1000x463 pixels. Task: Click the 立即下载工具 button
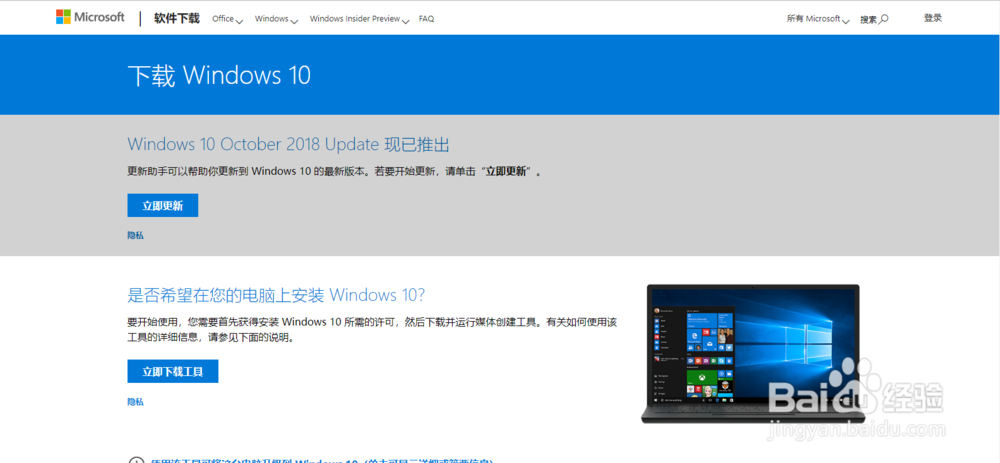pyautogui.click(x=173, y=371)
